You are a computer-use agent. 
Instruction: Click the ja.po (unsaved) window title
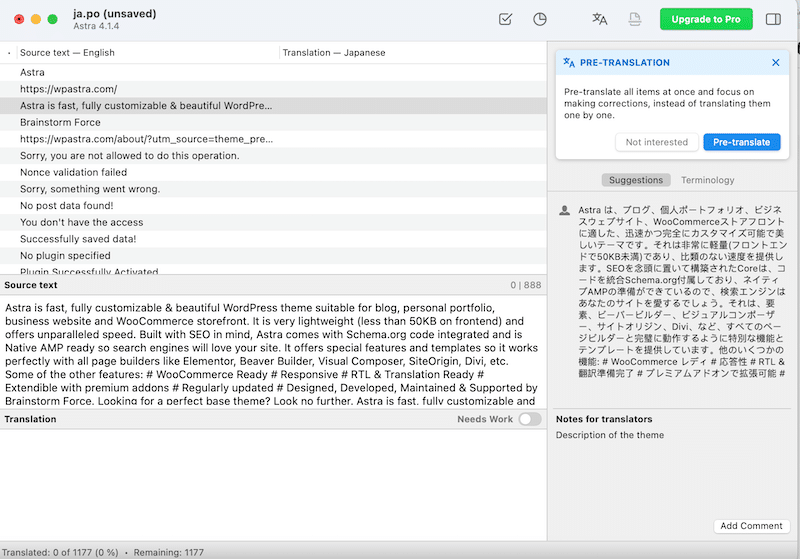click(x=114, y=14)
